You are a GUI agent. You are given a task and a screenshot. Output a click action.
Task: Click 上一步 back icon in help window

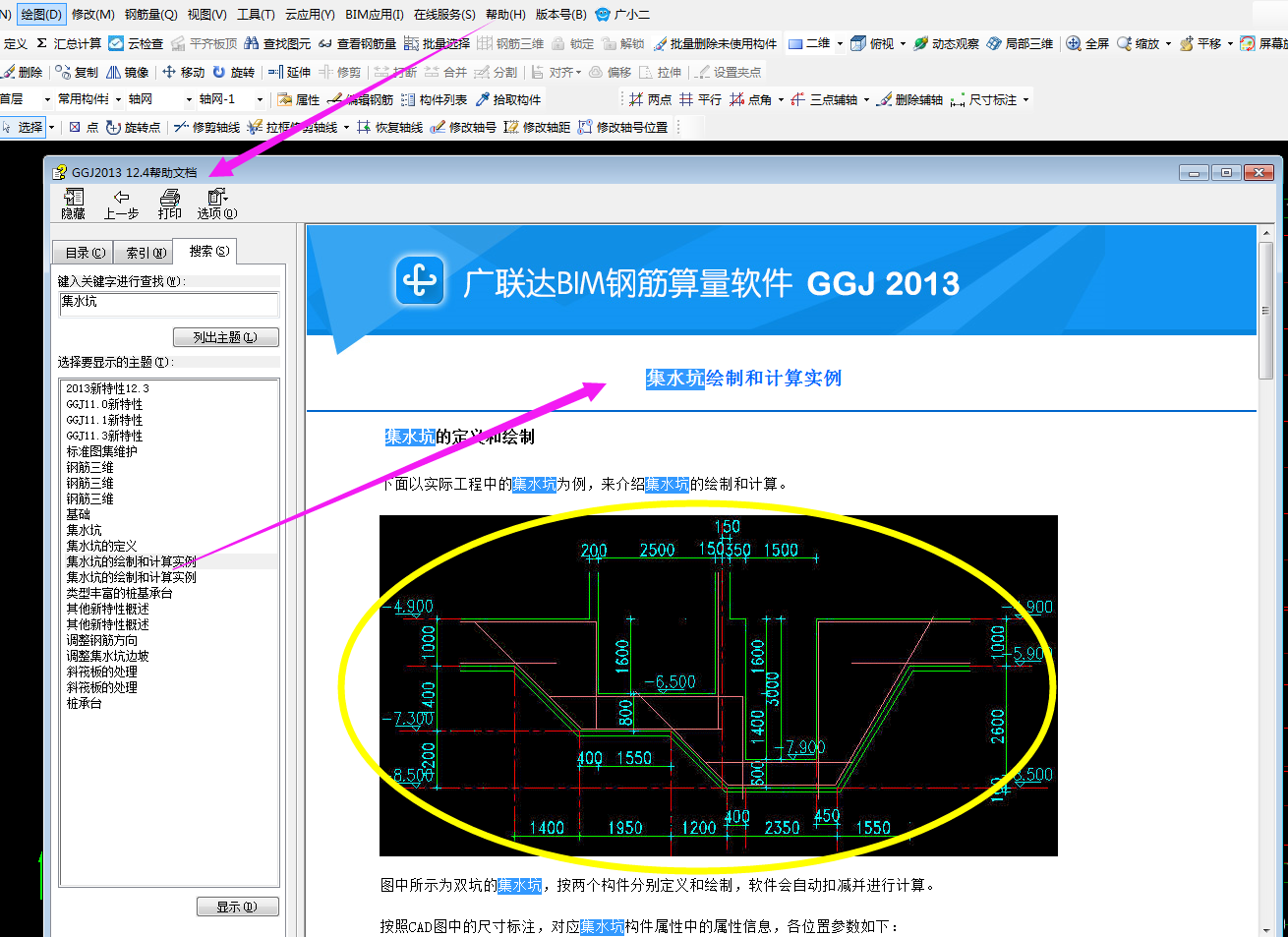[121, 204]
